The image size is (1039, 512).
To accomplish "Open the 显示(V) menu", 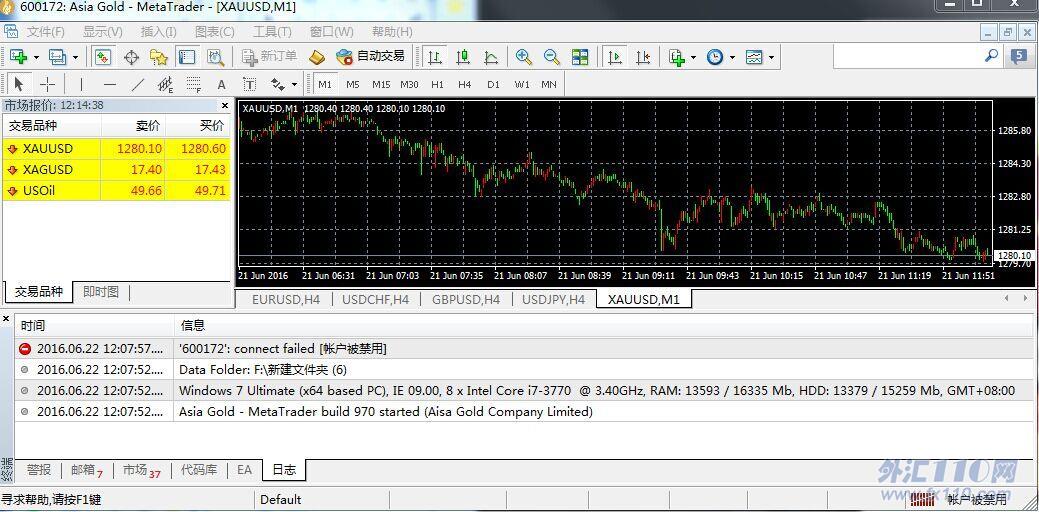I will 103,32.
